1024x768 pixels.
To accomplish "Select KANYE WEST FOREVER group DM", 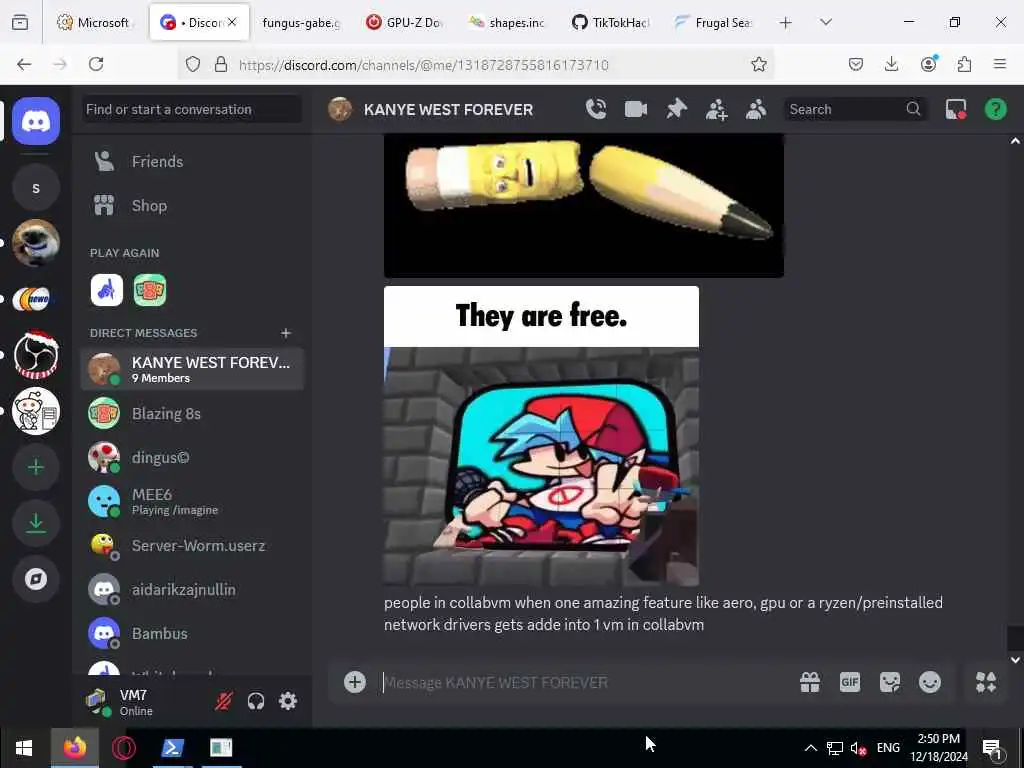I will (192, 369).
